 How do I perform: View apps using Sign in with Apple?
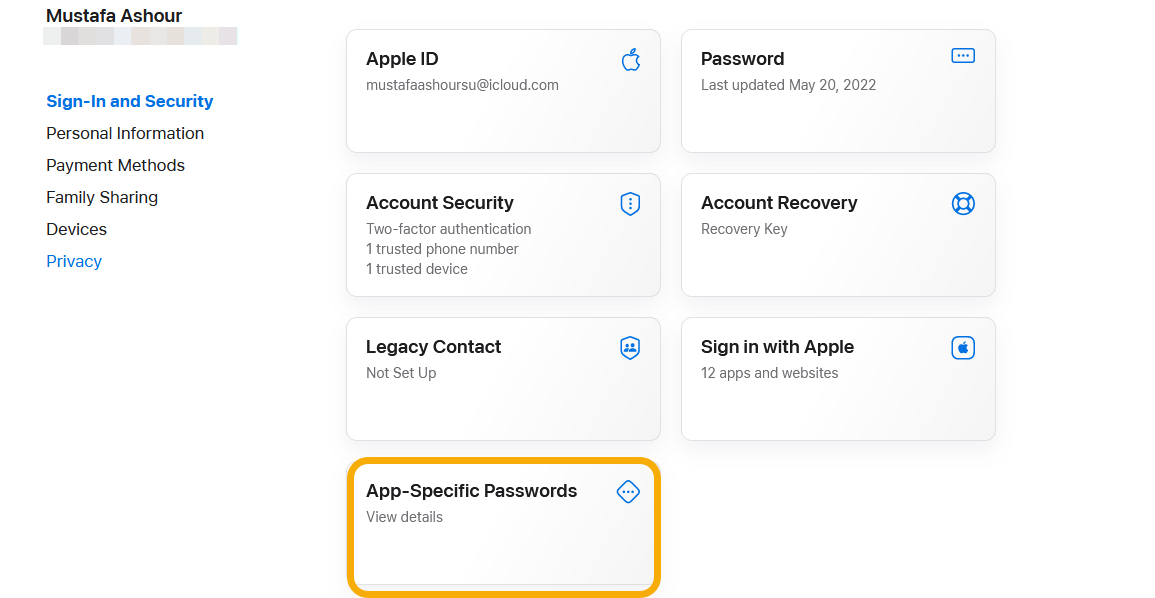838,379
